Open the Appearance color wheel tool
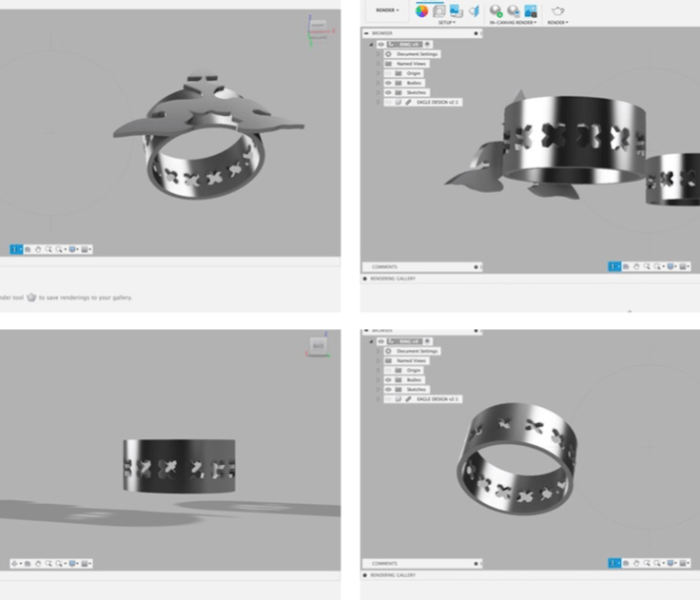This screenshot has width=700, height=600. (422, 11)
